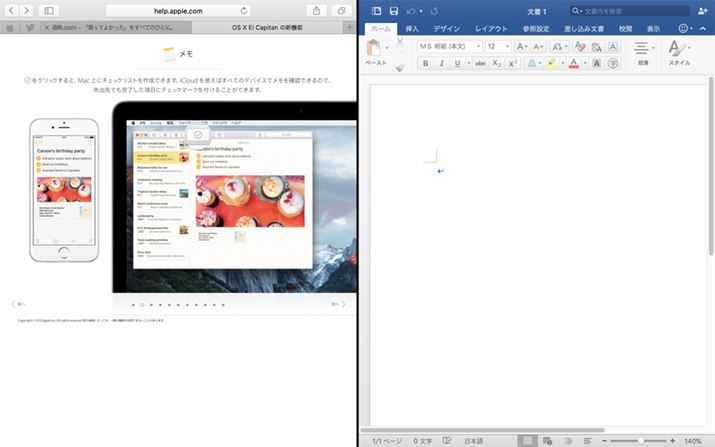Select Draft view icon in status bar

(587, 441)
